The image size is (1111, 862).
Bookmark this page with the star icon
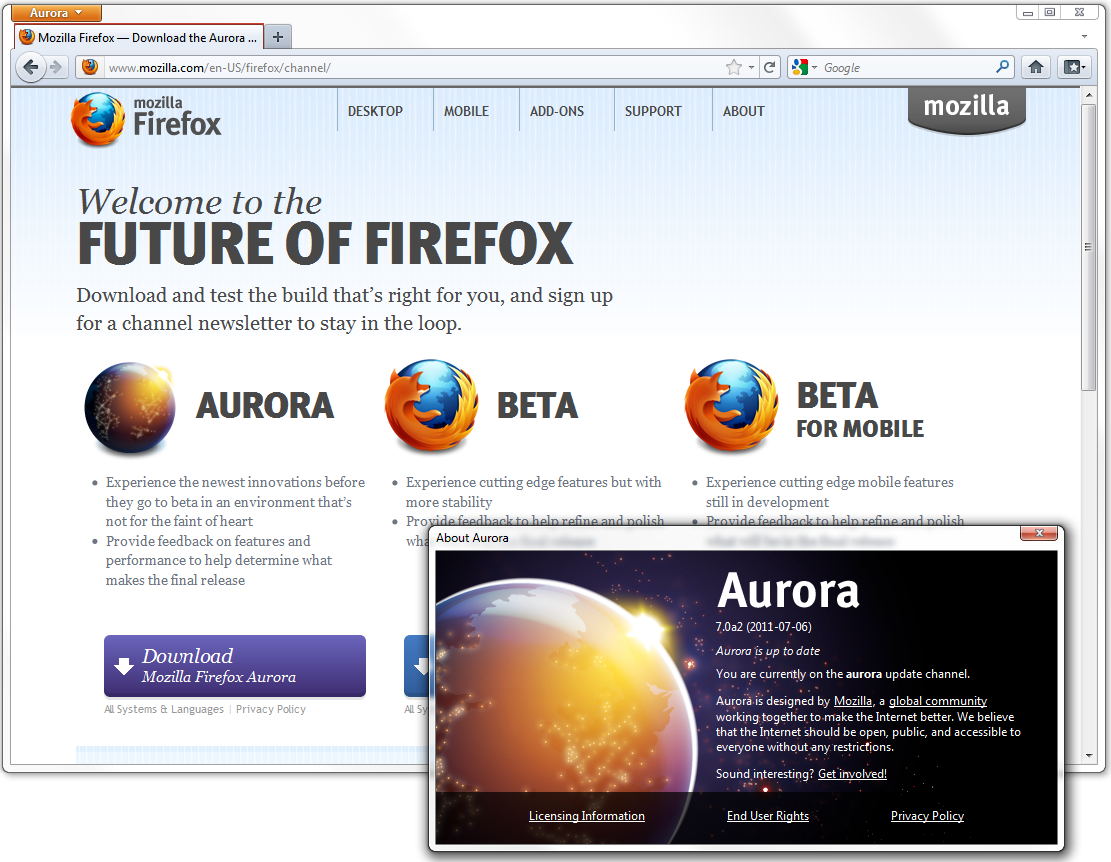[x=735, y=67]
